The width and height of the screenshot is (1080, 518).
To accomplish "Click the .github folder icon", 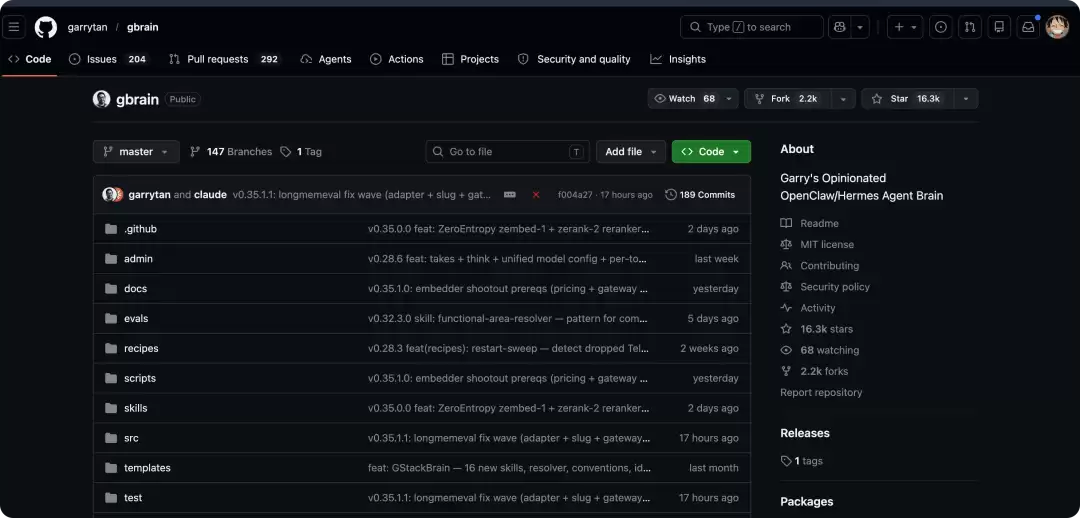I will (111, 229).
